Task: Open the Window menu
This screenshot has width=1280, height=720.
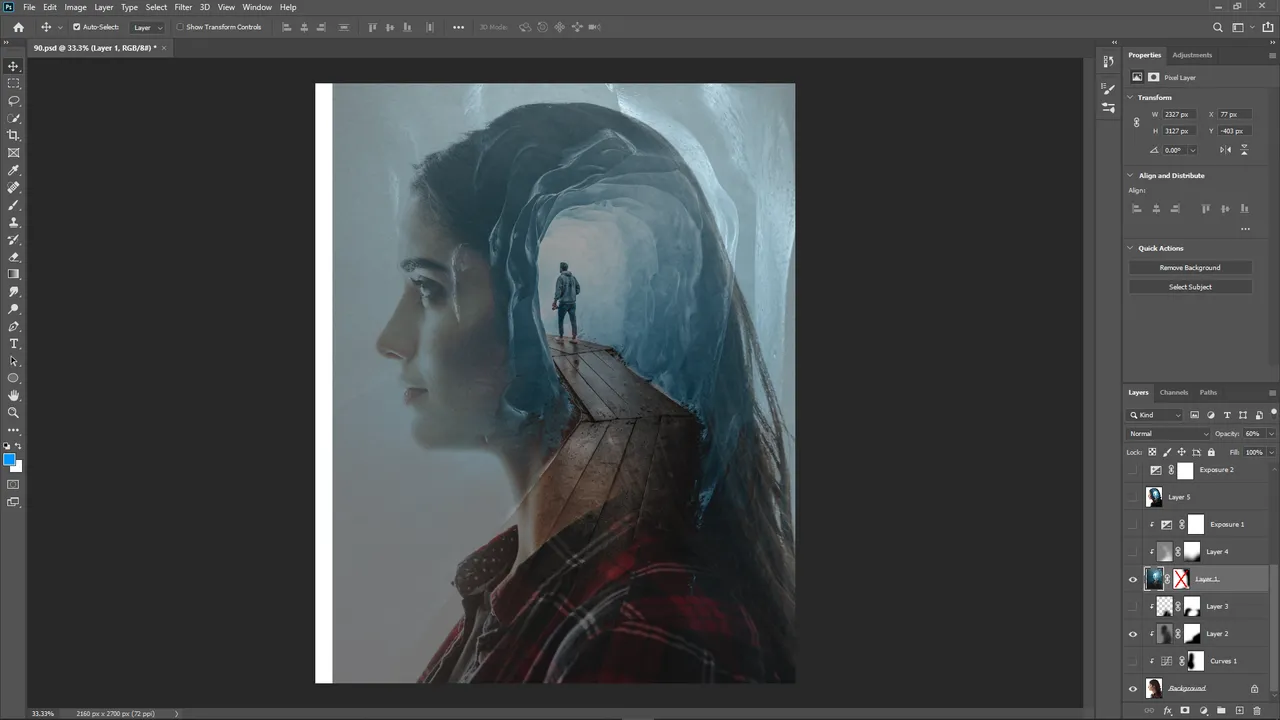Action: pos(257,7)
